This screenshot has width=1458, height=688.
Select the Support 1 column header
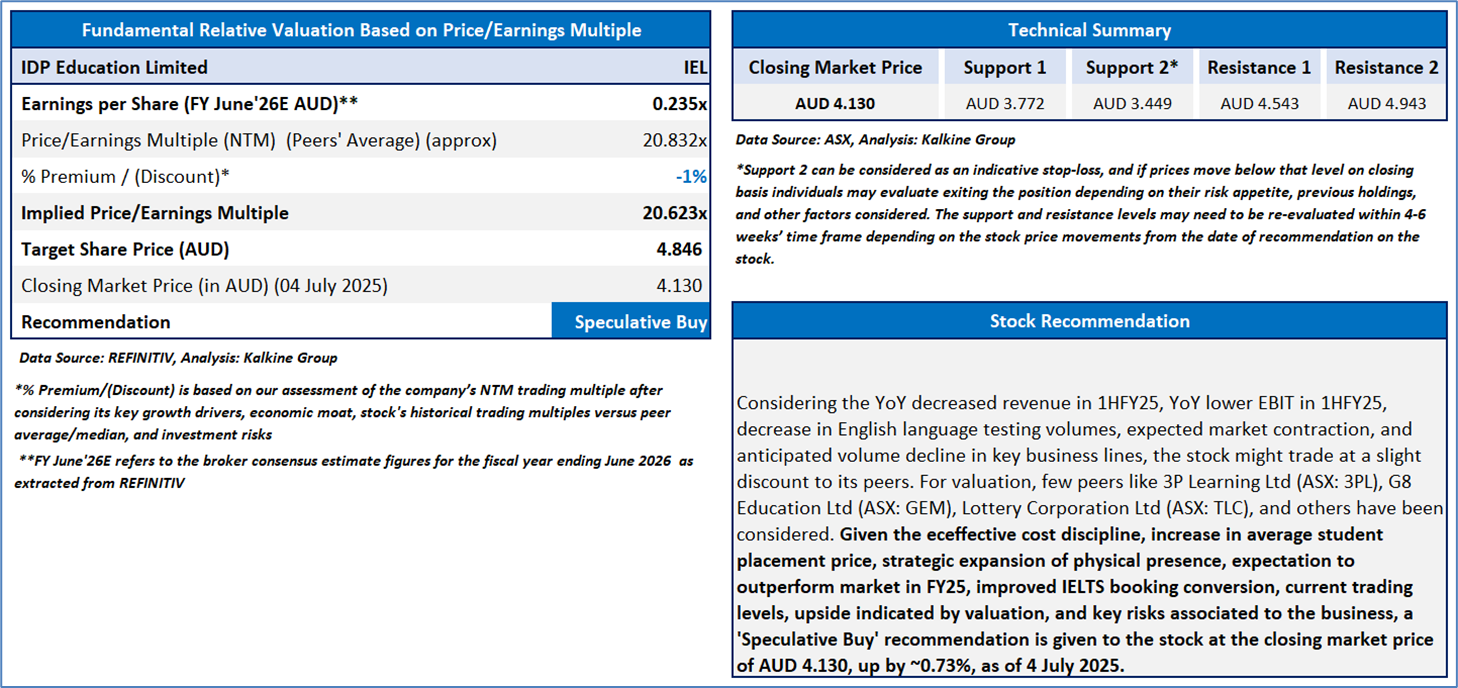click(1005, 68)
